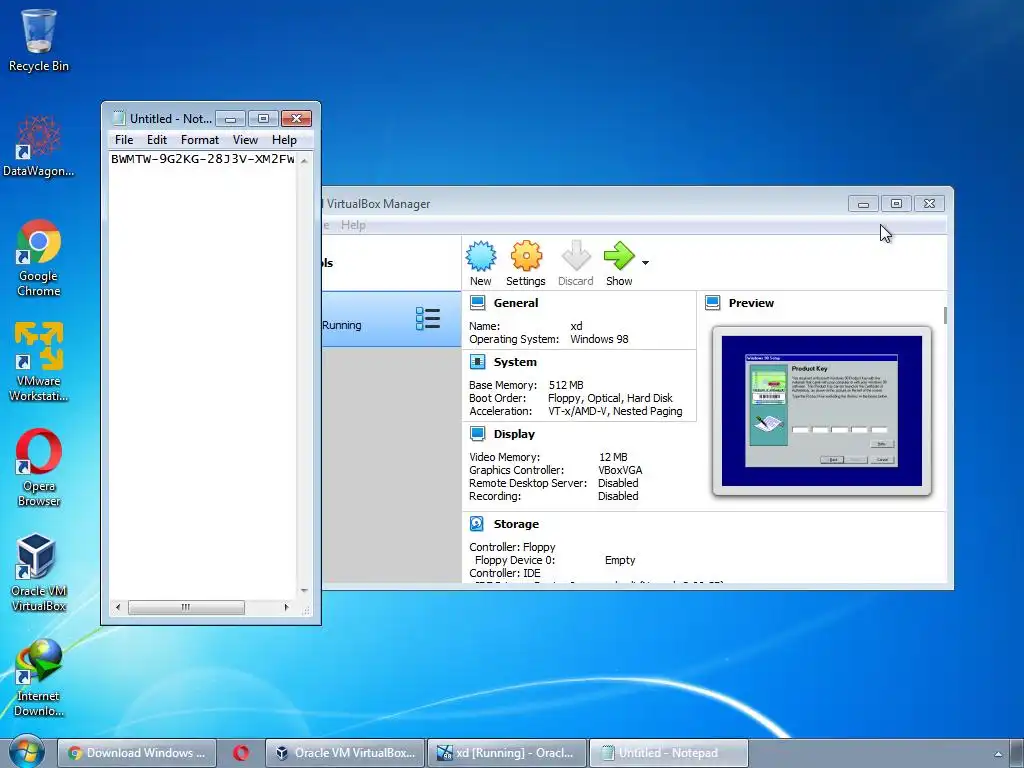Viewport: 1024px width, 768px height.
Task: Open the Internet Download Manager desktop shortcut
Action: (x=39, y=678)
